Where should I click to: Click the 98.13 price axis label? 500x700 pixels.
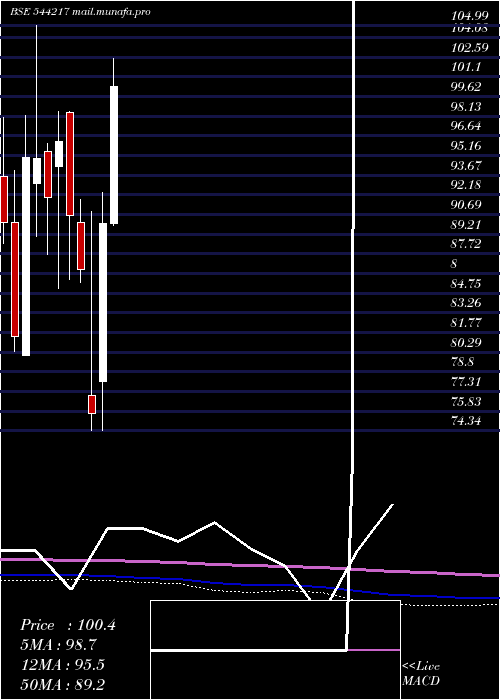[466, 106]
